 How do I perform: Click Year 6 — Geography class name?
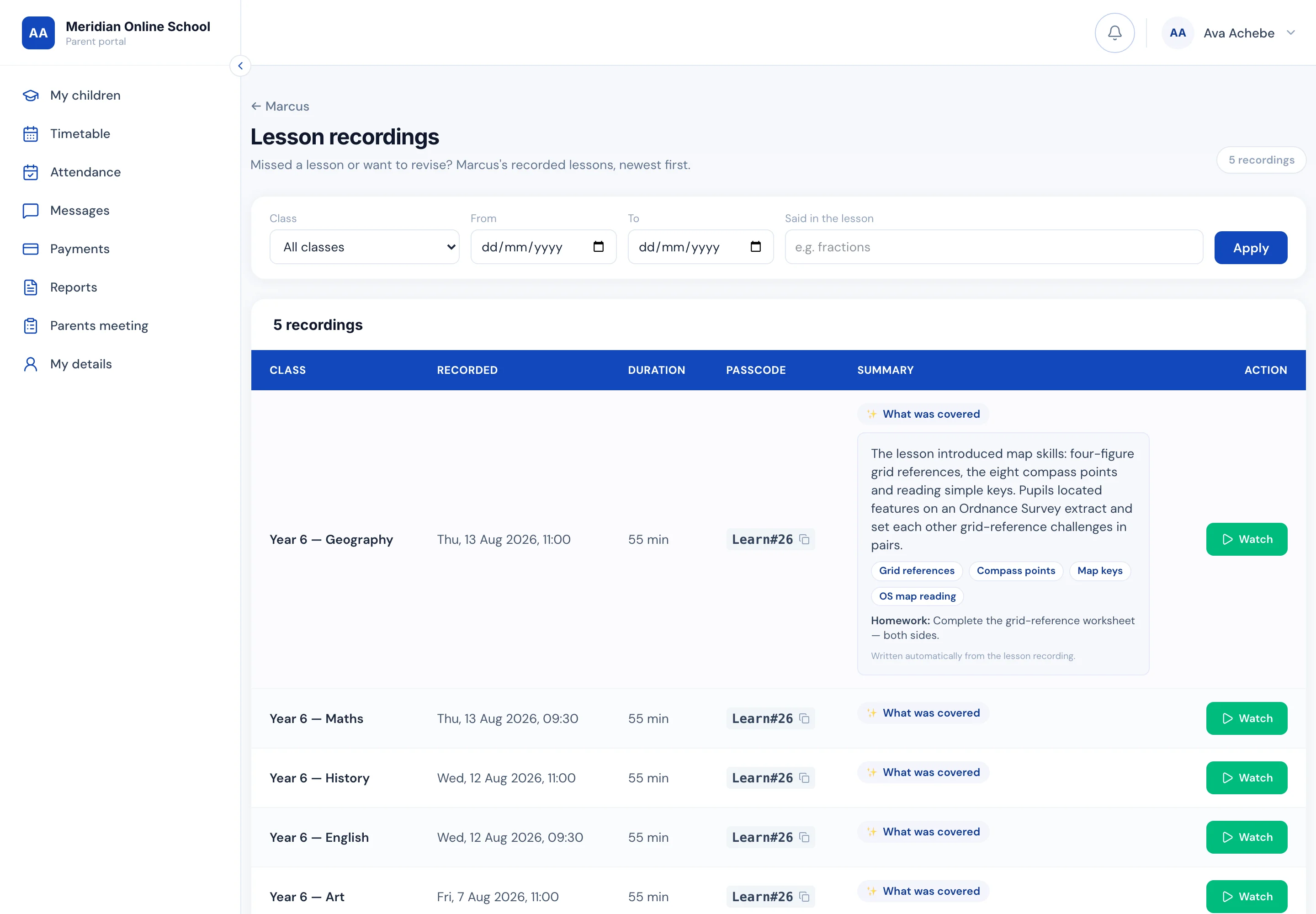tap(331, 539)
